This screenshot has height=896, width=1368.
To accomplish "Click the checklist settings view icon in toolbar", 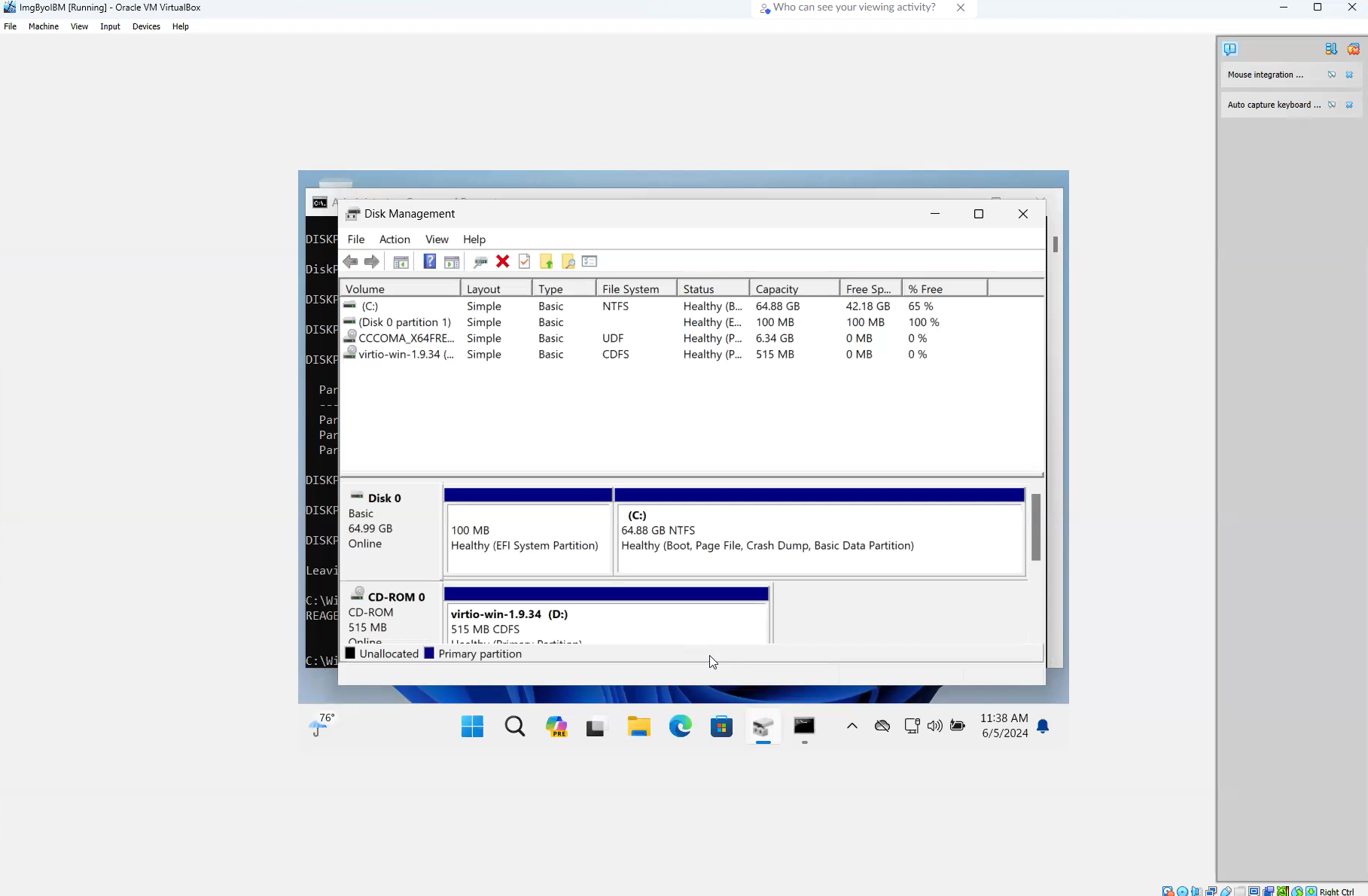I will click(x=590, y=261).
